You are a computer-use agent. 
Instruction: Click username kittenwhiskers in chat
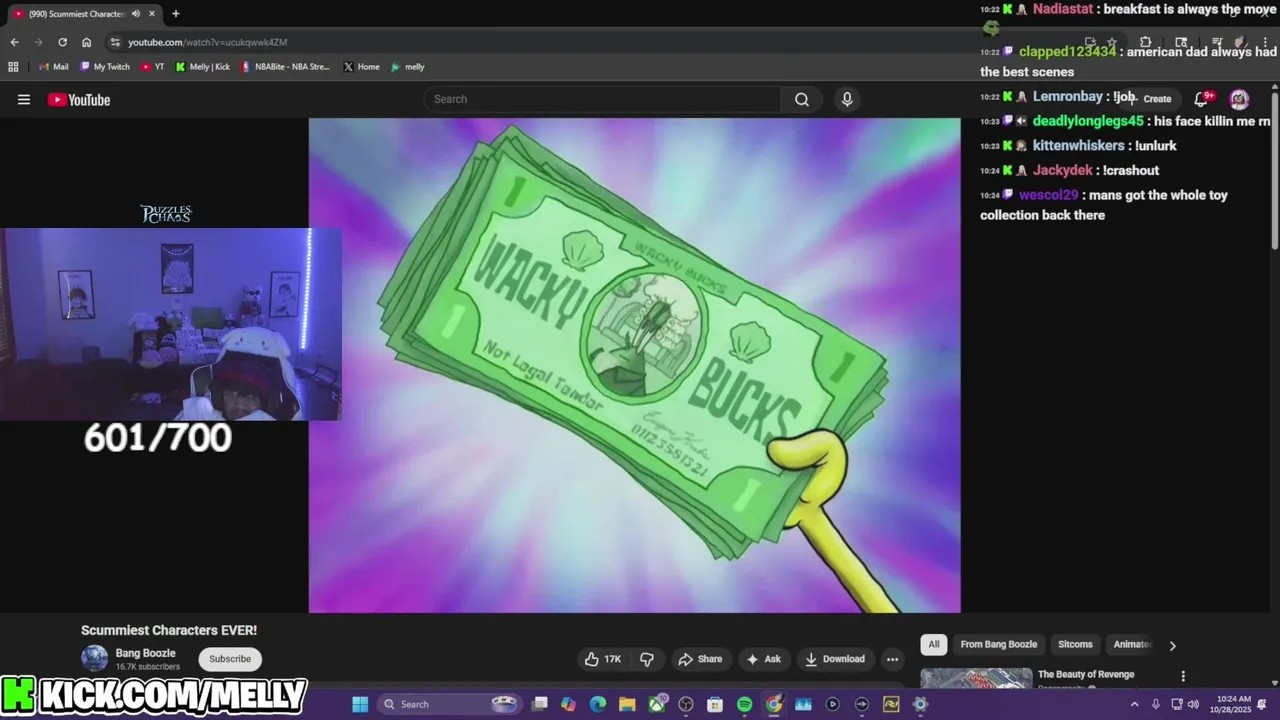tap(1080, 146)
